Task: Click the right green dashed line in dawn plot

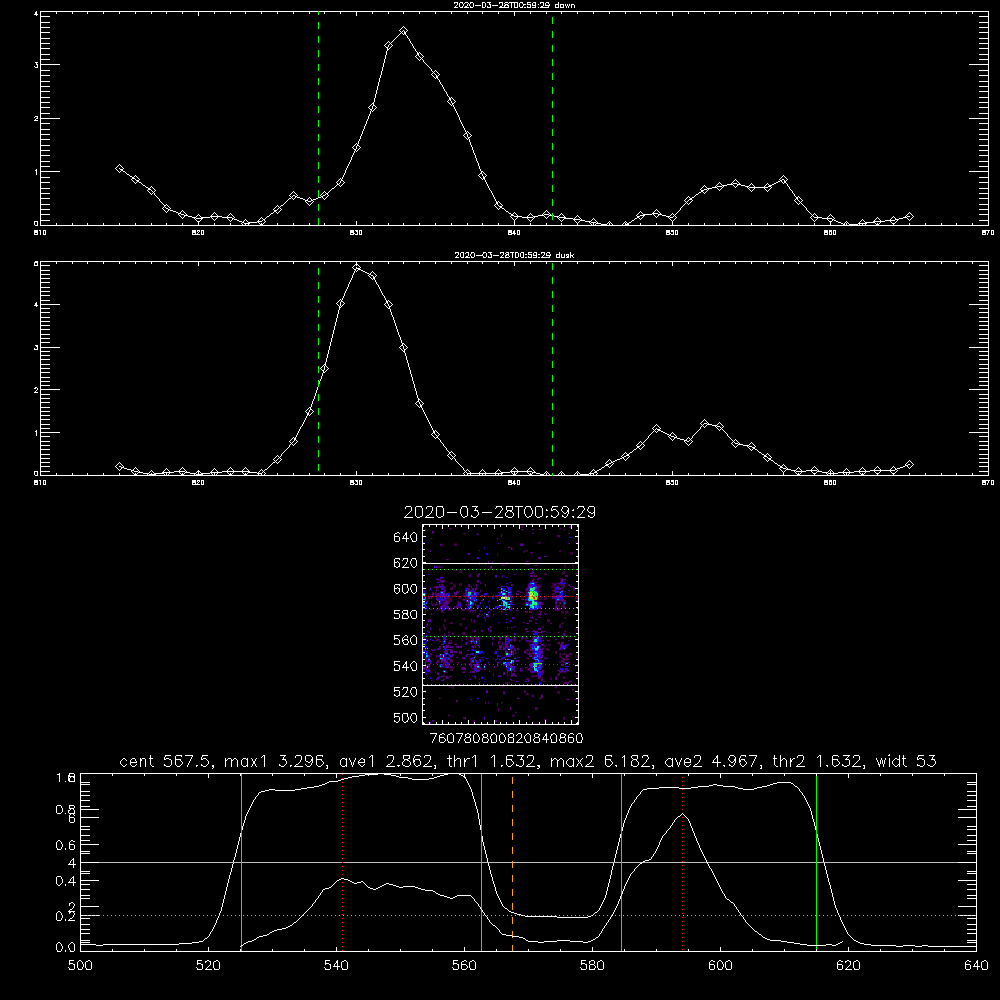Action: (x=552, y=118)
